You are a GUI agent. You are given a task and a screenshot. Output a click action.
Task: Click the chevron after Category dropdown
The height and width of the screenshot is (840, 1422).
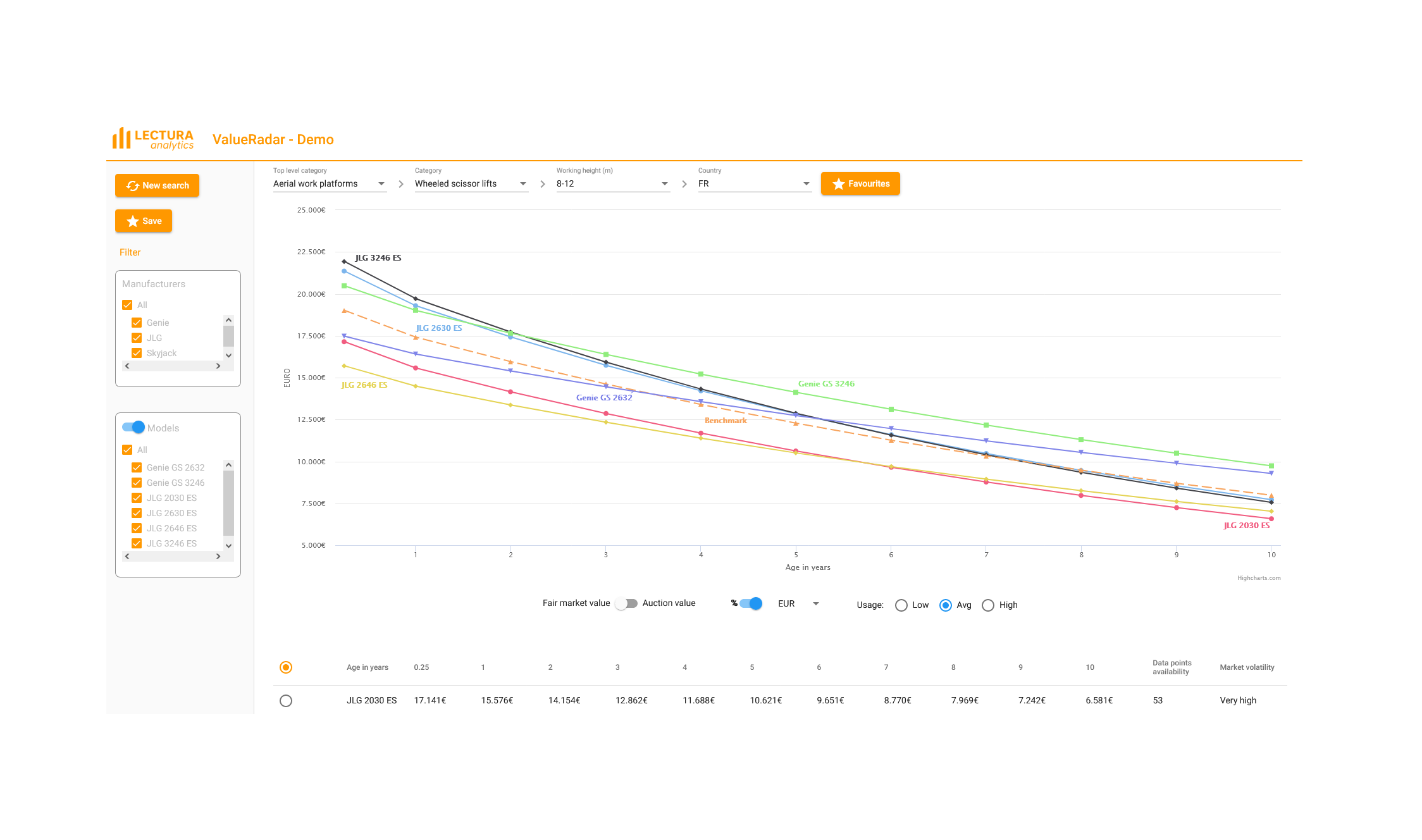[x=543, y=184]
